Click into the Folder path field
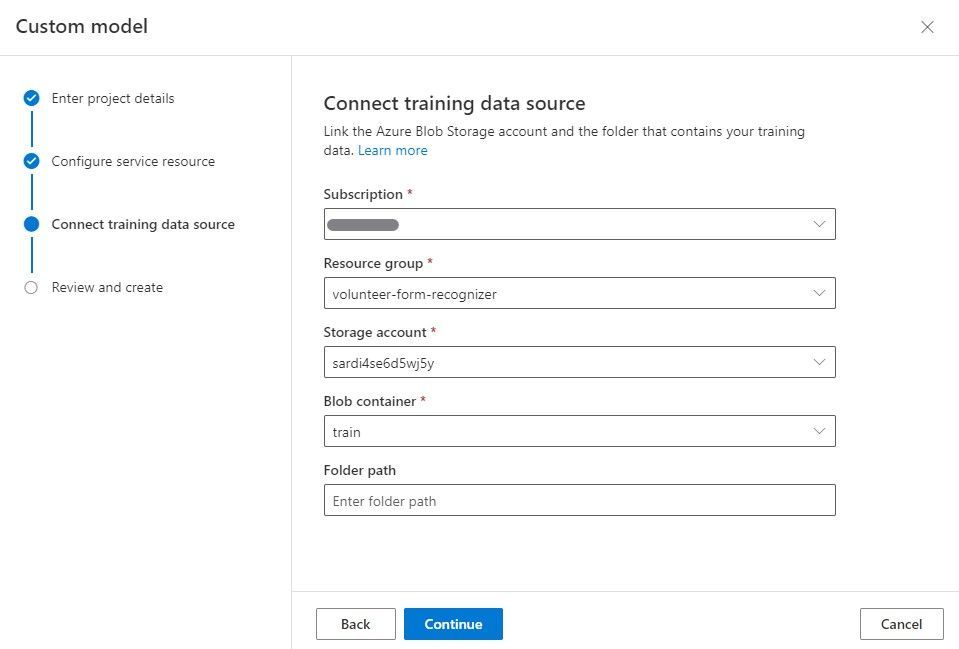This screenshot has width=959, height=649. tap(579, 500)
